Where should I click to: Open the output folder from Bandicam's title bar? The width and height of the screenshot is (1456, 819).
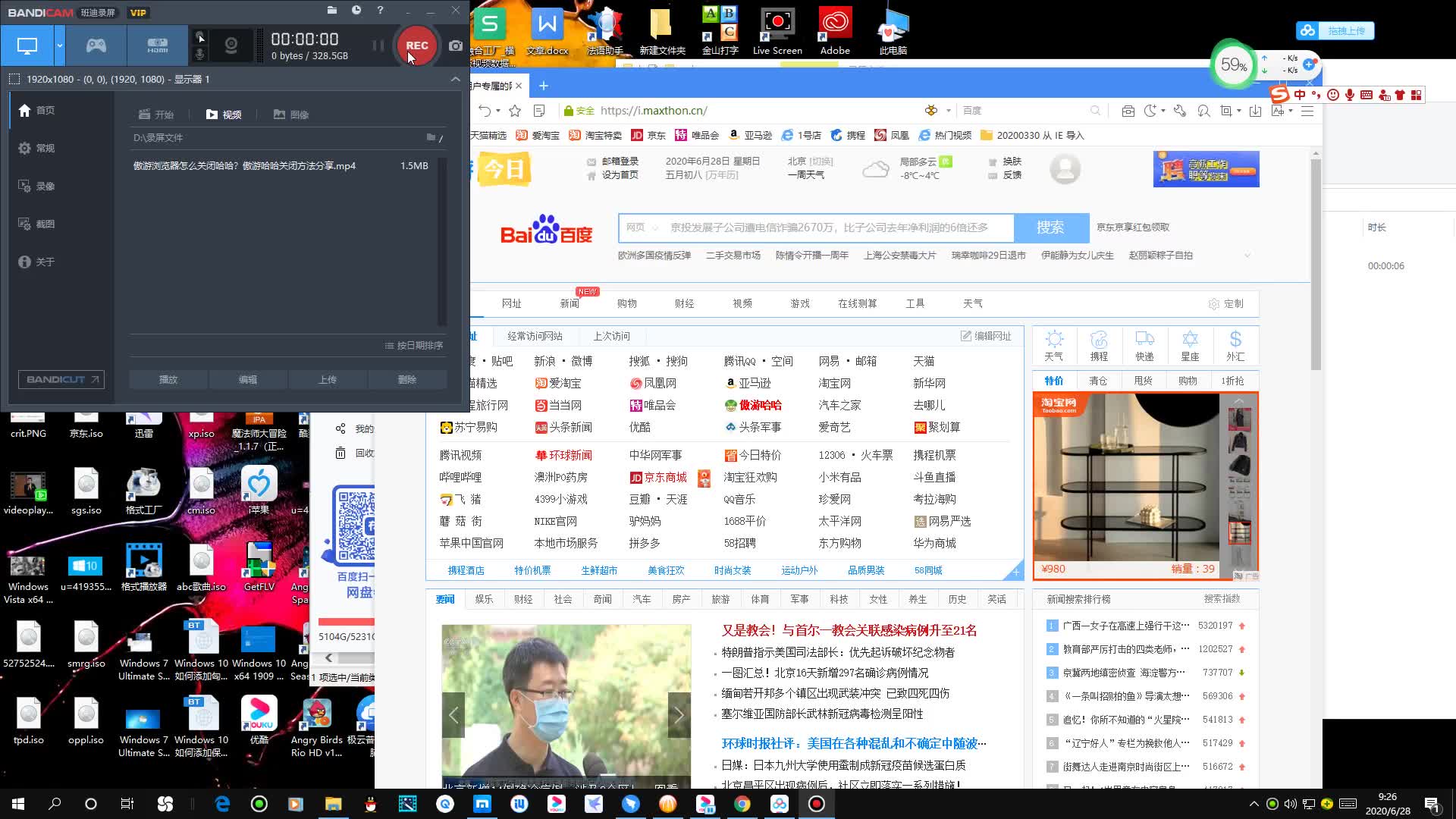point(331,11)
